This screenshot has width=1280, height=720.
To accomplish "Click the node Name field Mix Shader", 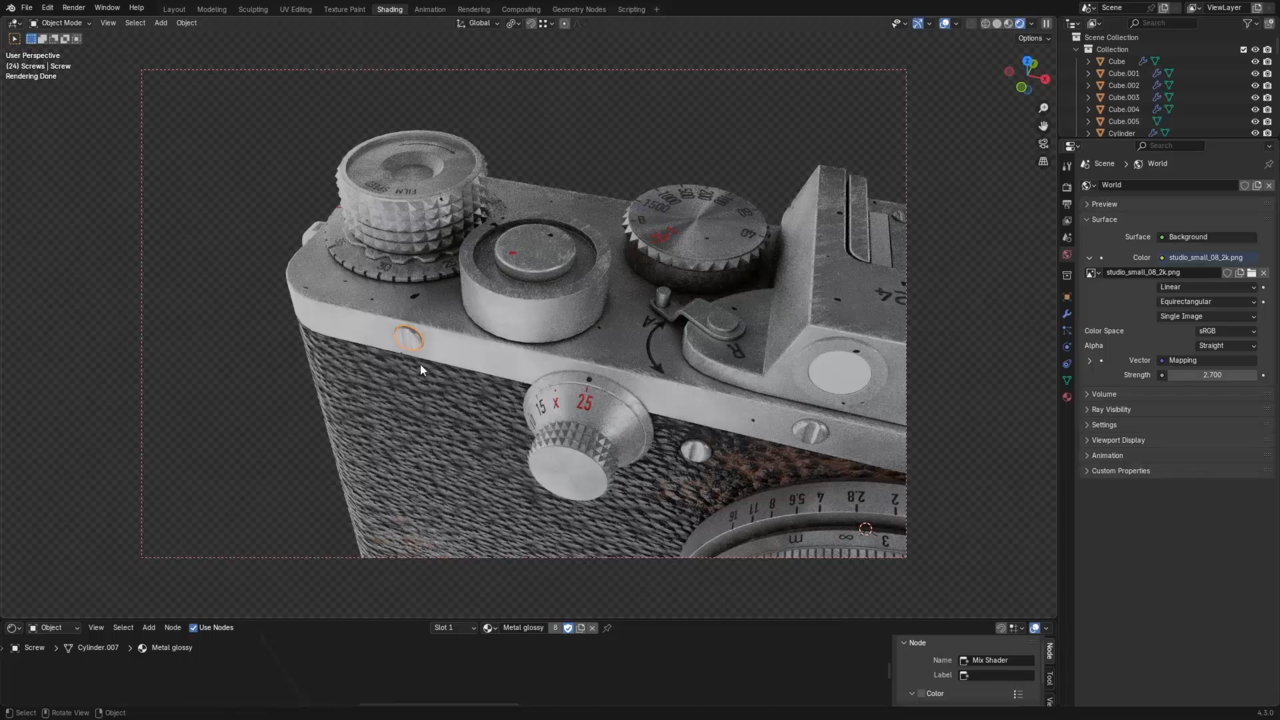I will click(x=996, y=660).
